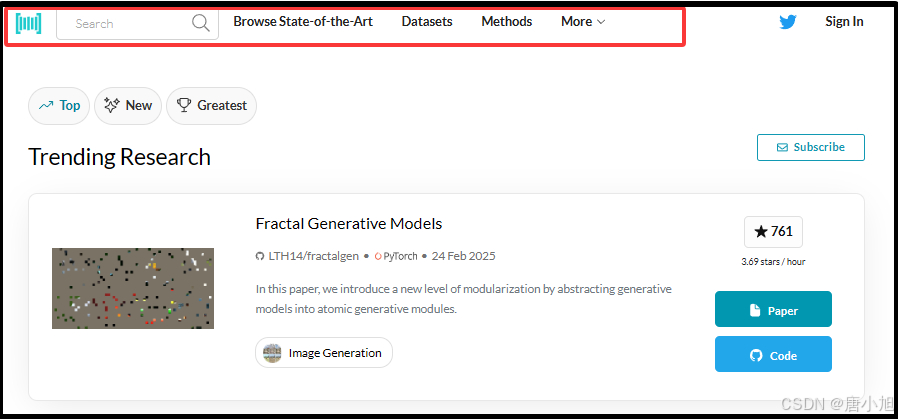The image size is (898, 419).
Task: Open the Fractal Generative Models title link
Action: pos(349,224)
